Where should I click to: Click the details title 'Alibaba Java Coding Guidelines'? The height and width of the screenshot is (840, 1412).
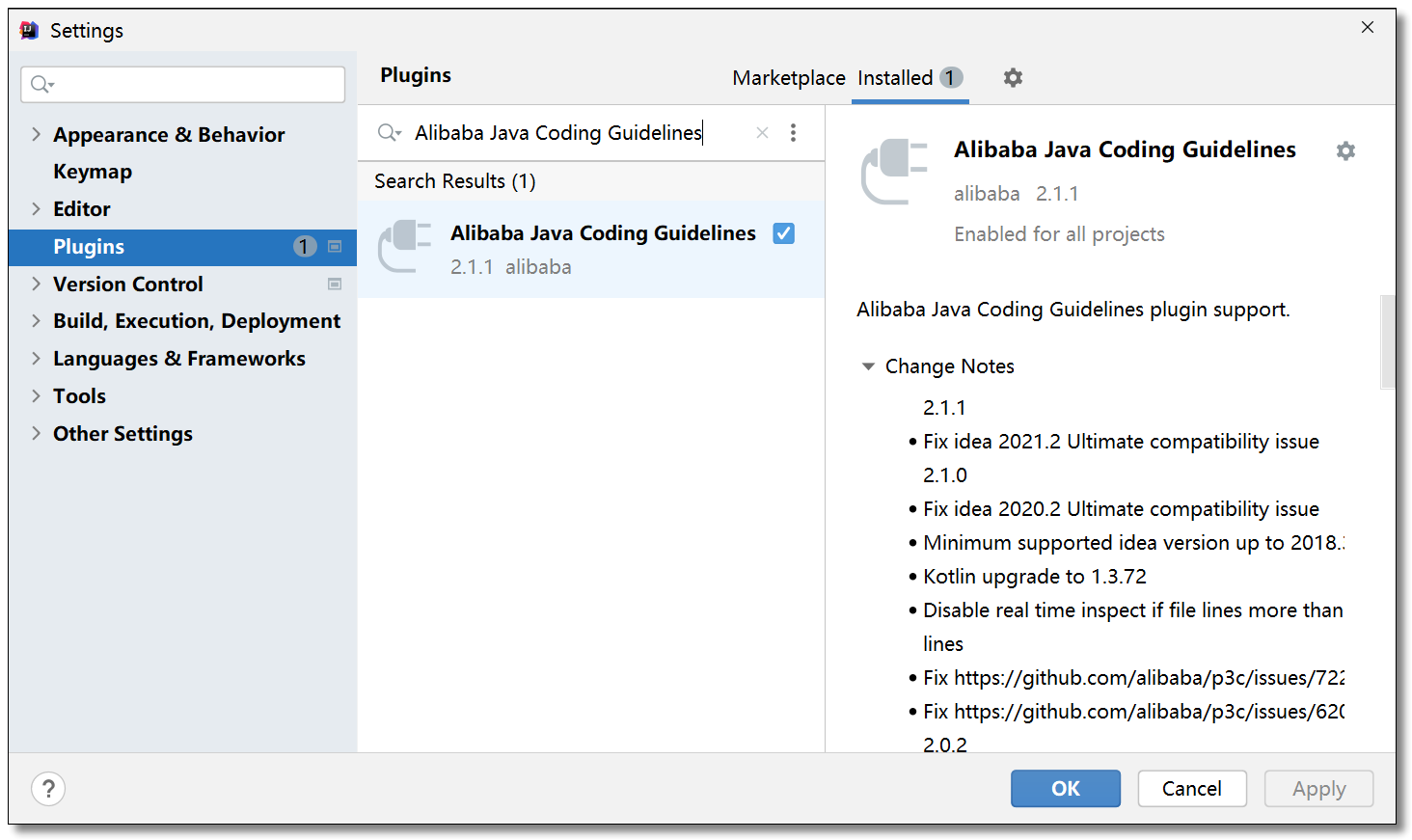click(x=1125, y=149)
